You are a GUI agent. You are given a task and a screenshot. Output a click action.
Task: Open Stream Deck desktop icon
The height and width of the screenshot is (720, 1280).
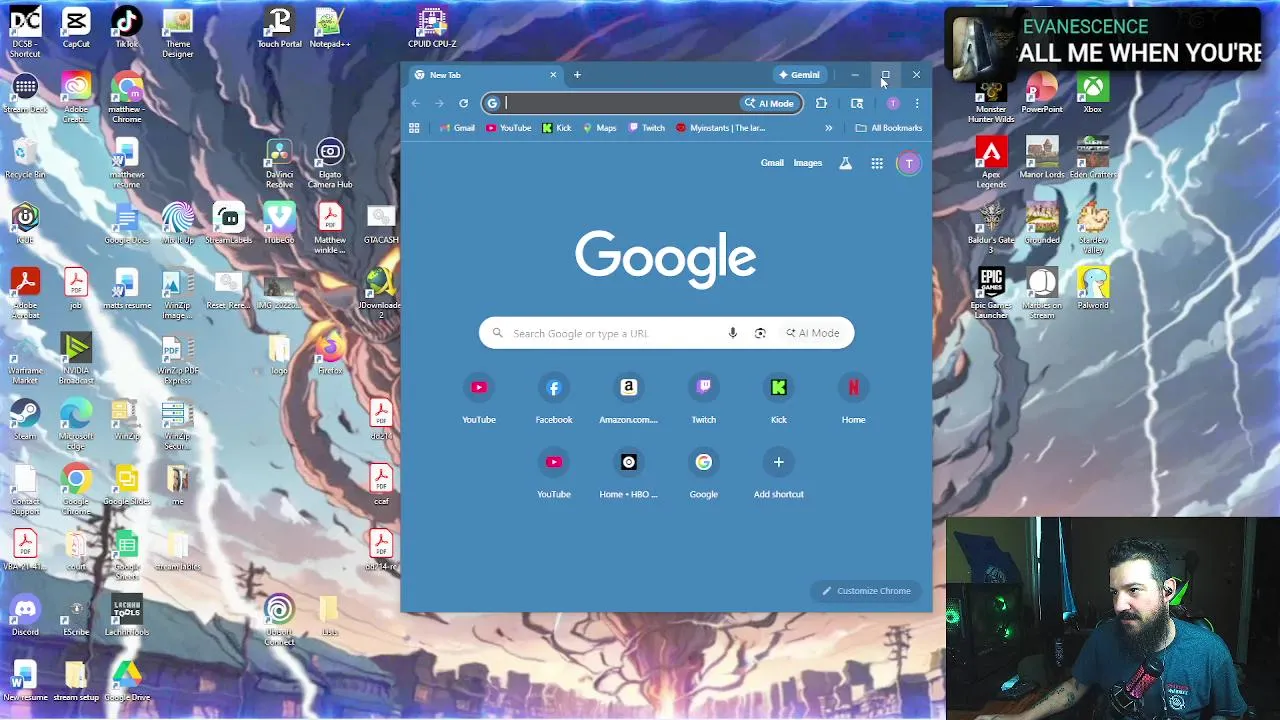pyautogui.click(x=25, y=93)
